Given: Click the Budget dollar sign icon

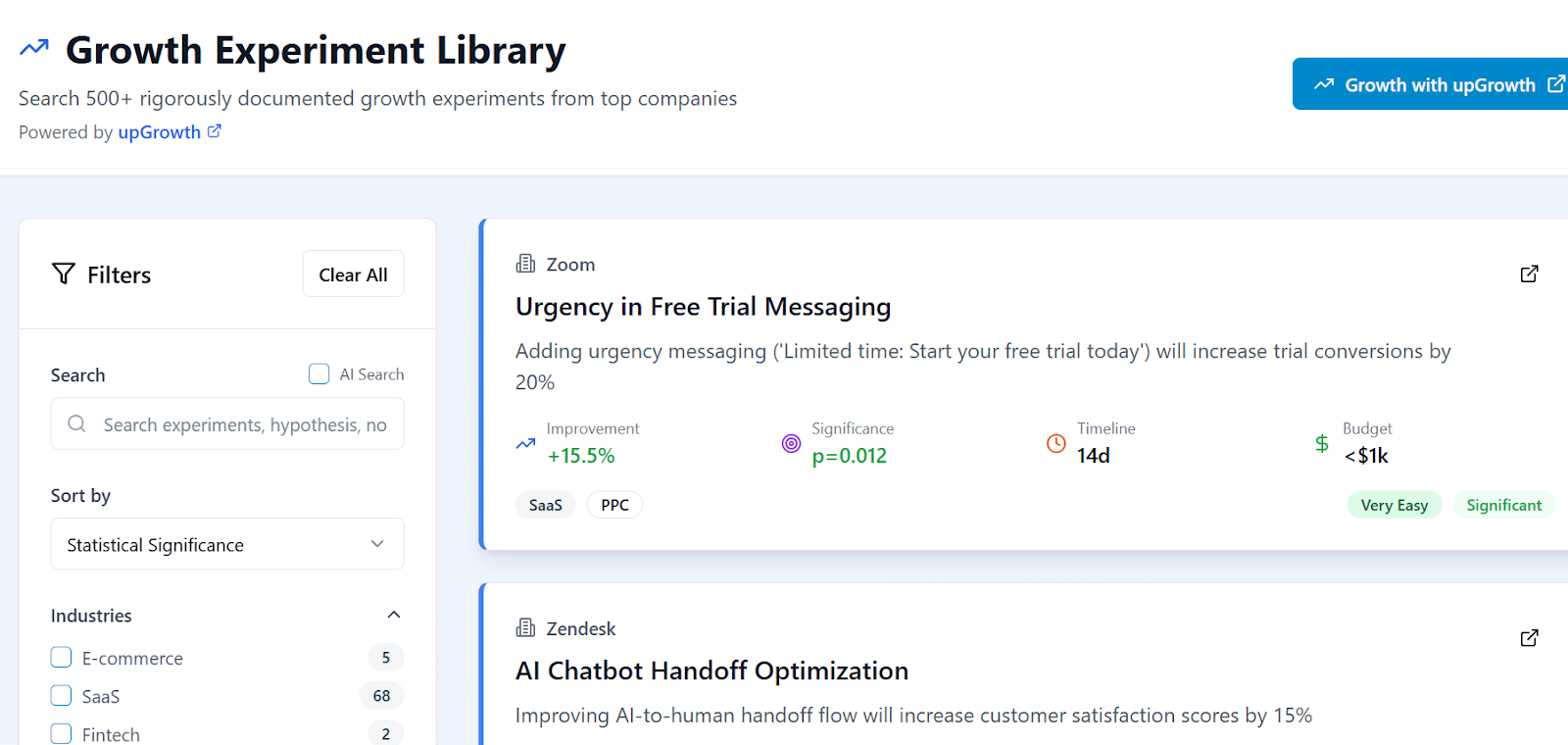Looking at the screenshot, I should pos(1322,444).
